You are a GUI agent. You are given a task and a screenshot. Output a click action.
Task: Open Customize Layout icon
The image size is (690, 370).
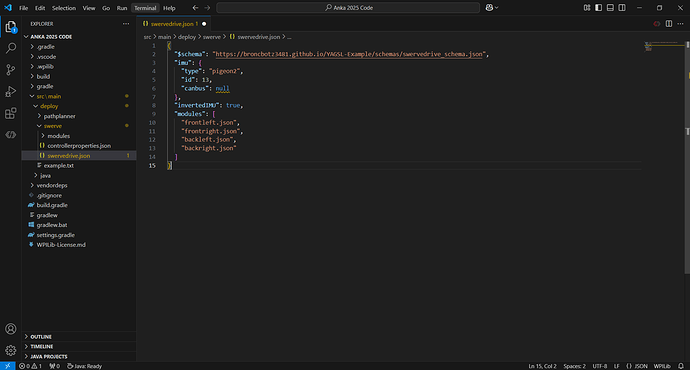pos(587,8)
